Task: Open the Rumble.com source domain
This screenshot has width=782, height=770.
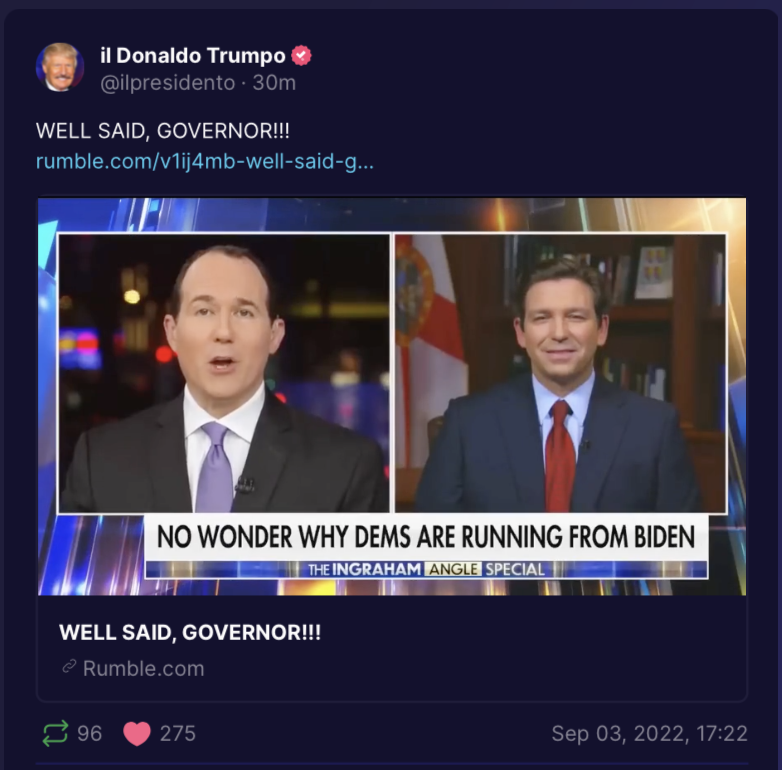Action: [x=144, y=669]
